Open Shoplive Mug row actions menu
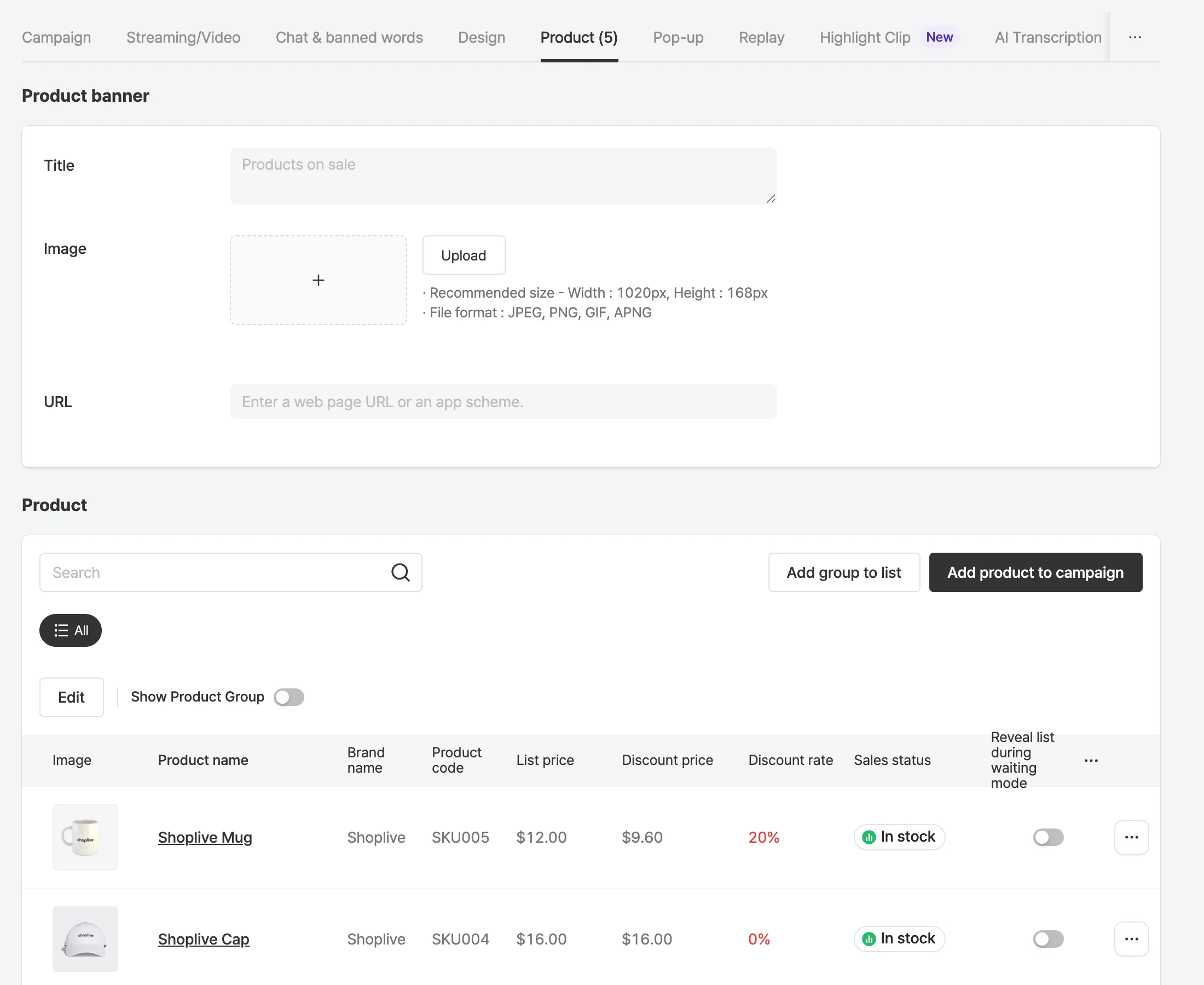Viewport: 1204px width, 985px height. pyautogui.click(x=1131, y=837)
